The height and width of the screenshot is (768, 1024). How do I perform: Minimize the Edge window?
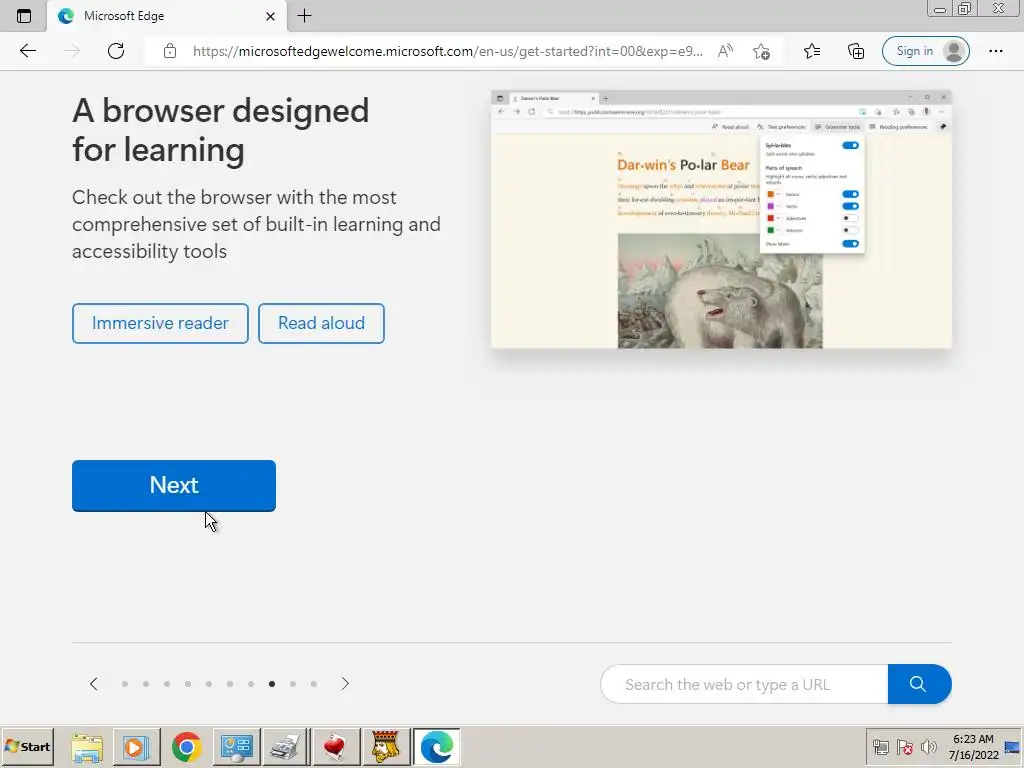click(940, 8)
